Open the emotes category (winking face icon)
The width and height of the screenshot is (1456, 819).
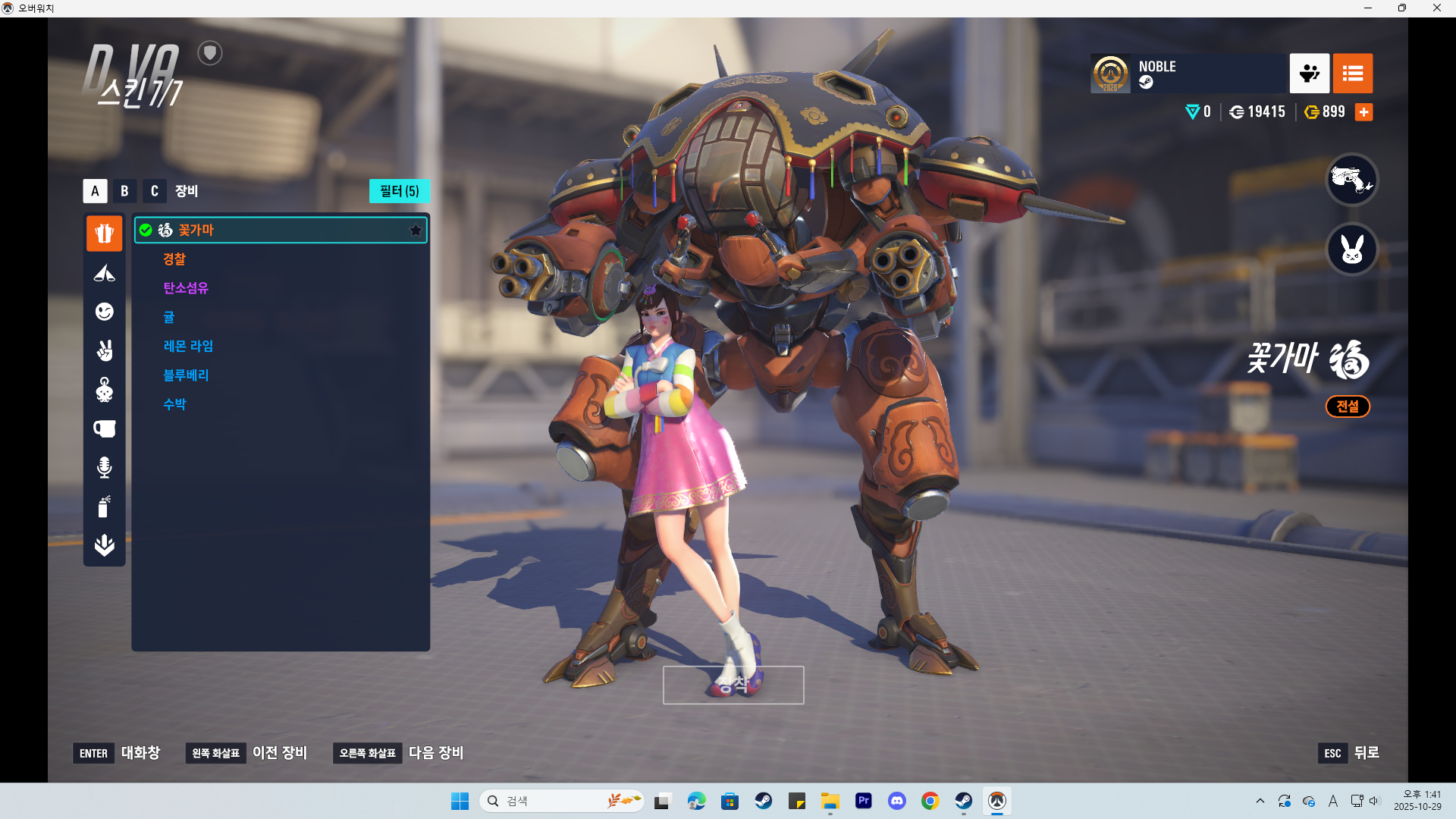104,312
